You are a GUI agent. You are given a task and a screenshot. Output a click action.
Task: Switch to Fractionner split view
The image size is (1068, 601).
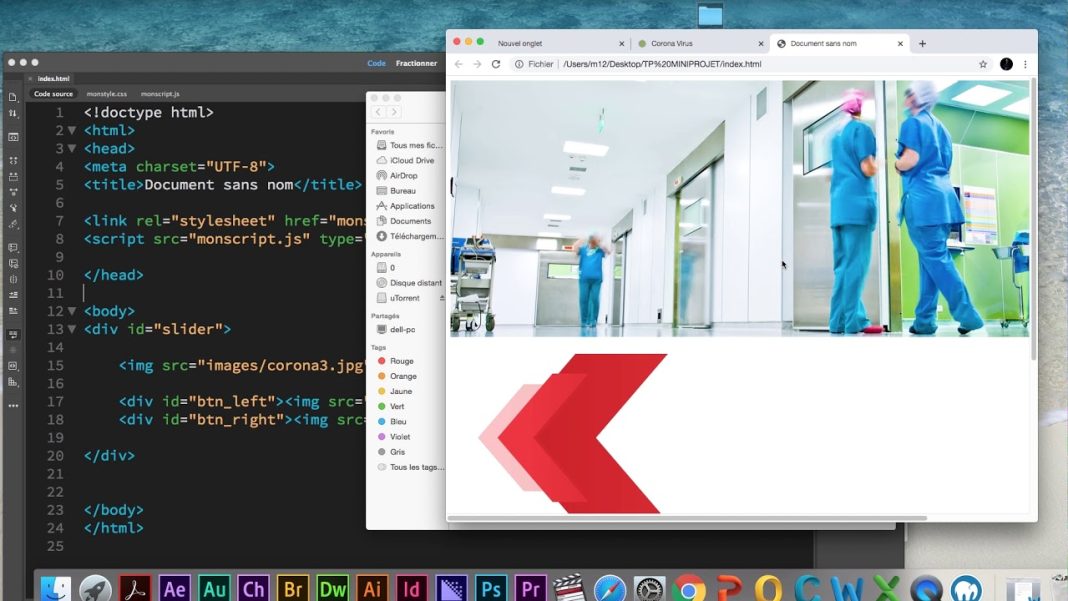(416, 63)
